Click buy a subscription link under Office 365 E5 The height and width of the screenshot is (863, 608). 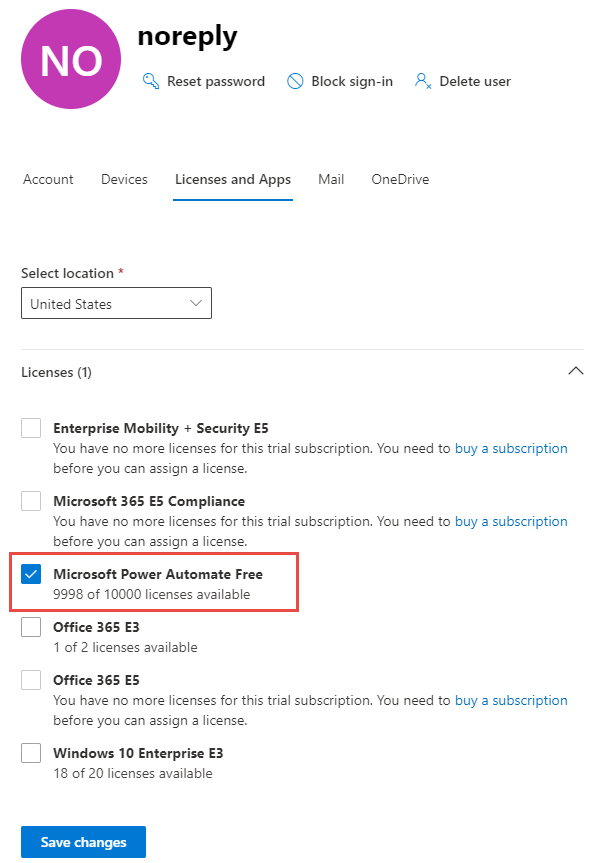[511, 701]
